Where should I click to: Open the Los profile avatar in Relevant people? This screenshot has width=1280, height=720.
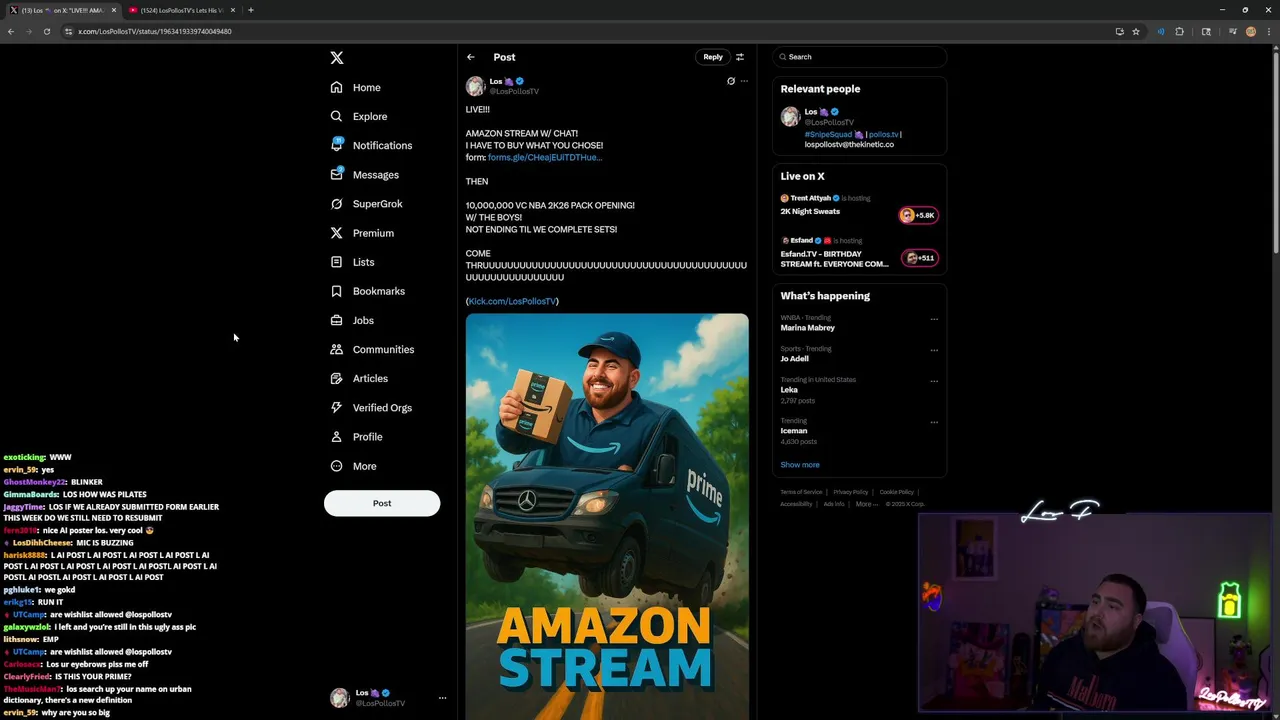(791, 117)
